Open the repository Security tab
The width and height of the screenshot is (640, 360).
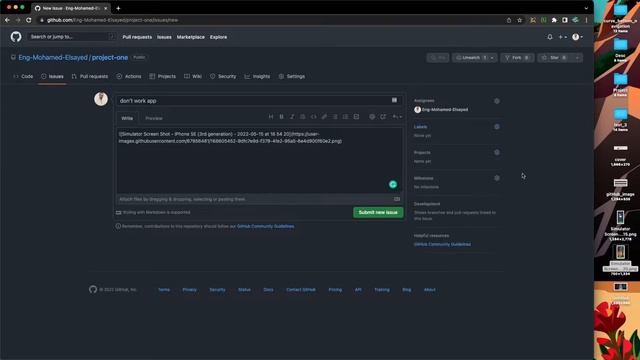[223, 76]
